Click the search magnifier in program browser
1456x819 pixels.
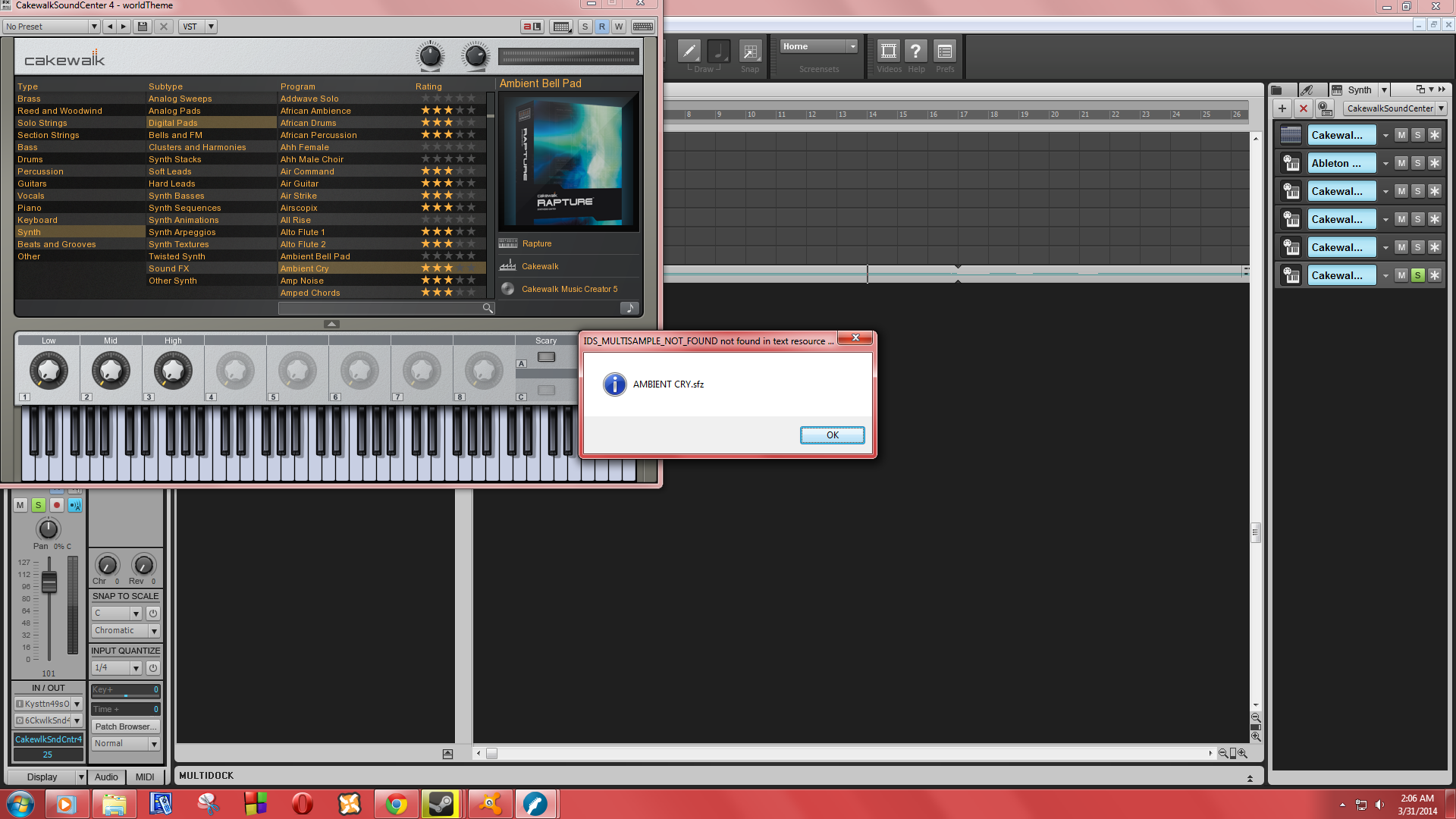(x=488, y=308)
